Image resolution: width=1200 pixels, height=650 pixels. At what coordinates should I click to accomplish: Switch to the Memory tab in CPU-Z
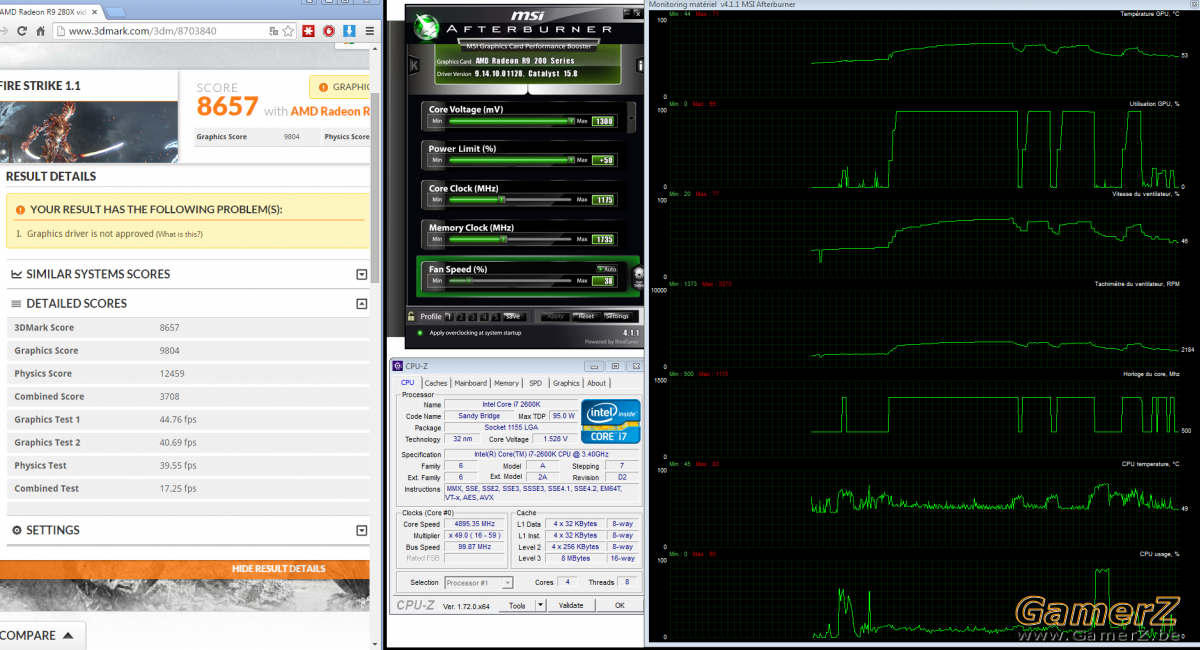pos(506,383)
